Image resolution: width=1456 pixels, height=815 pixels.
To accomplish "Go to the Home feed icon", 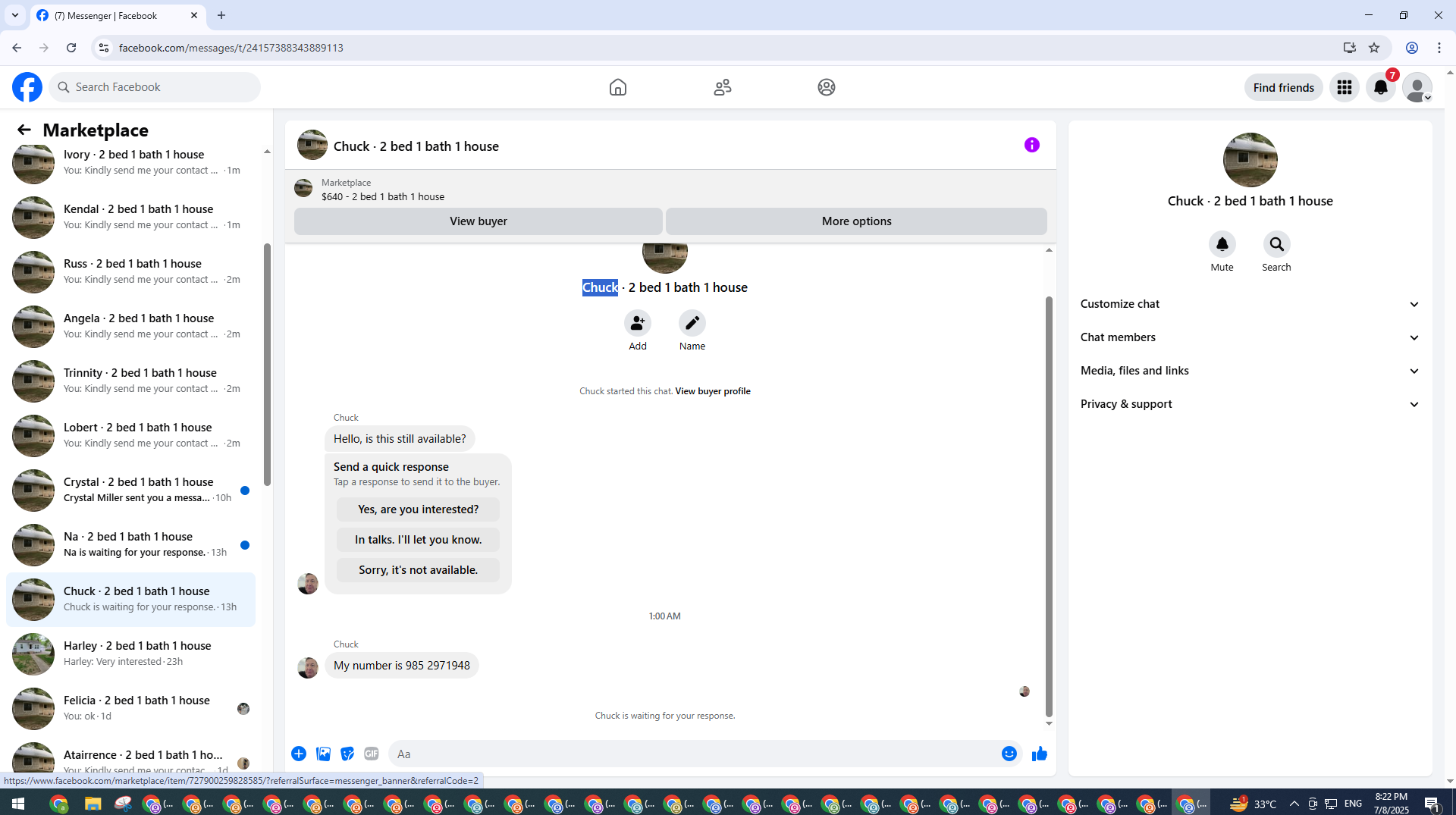I will [x=618, y=87].
